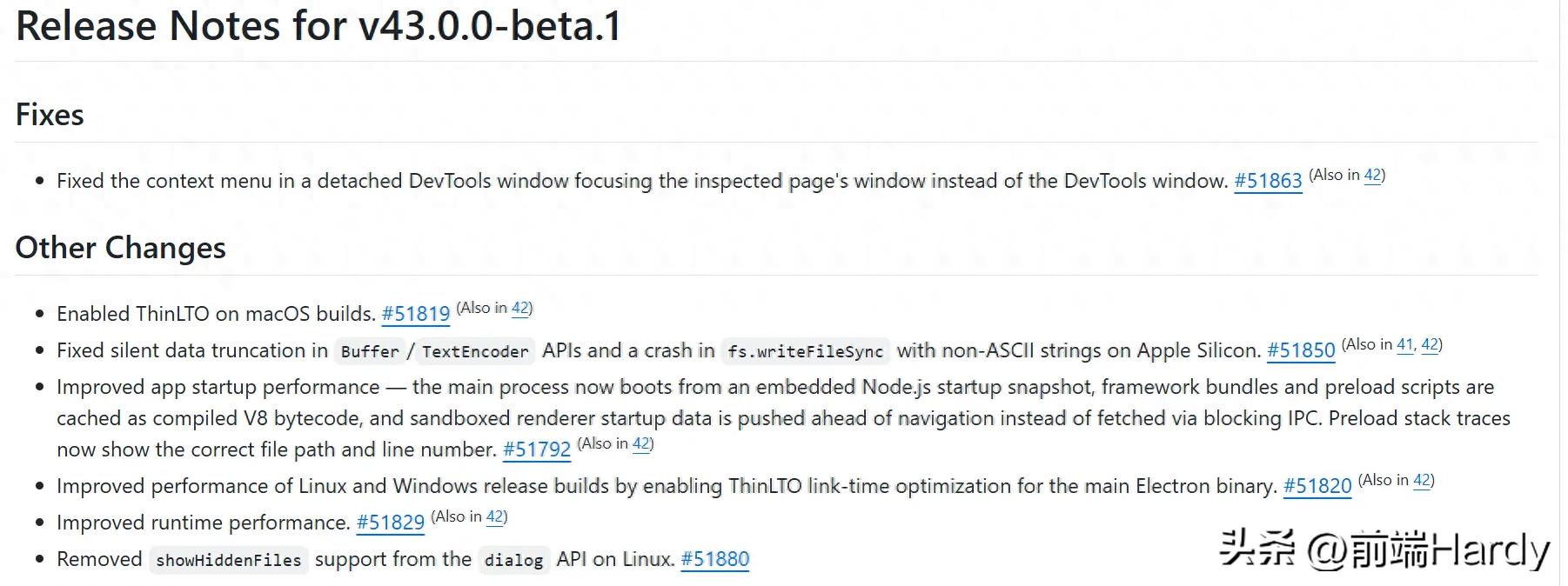This screenshot has width=1568, height=586.
Task: Open pull request link #51829
Action: click(391, 523)
